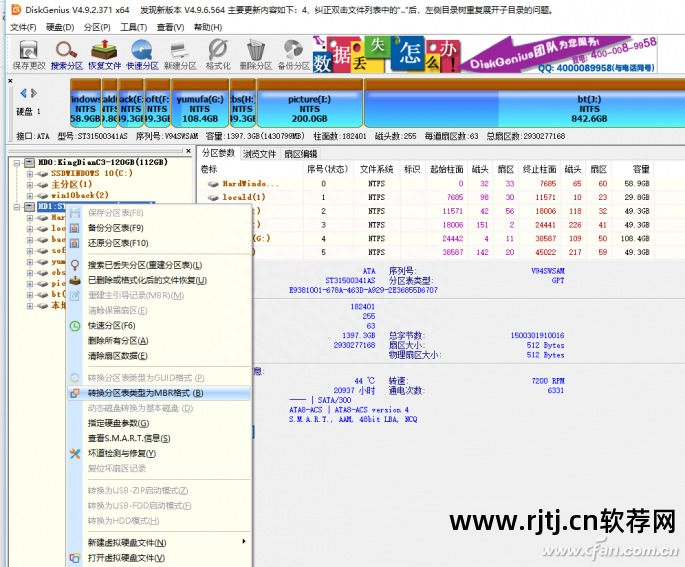Switch to the 扇区编辑 tab

301,154
